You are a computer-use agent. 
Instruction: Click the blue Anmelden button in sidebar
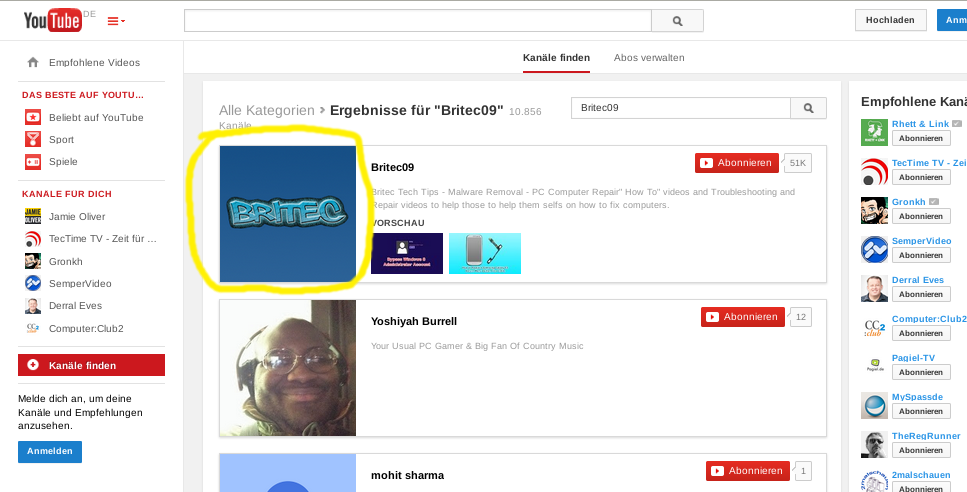pyautogui.click(x=50, y=451)
